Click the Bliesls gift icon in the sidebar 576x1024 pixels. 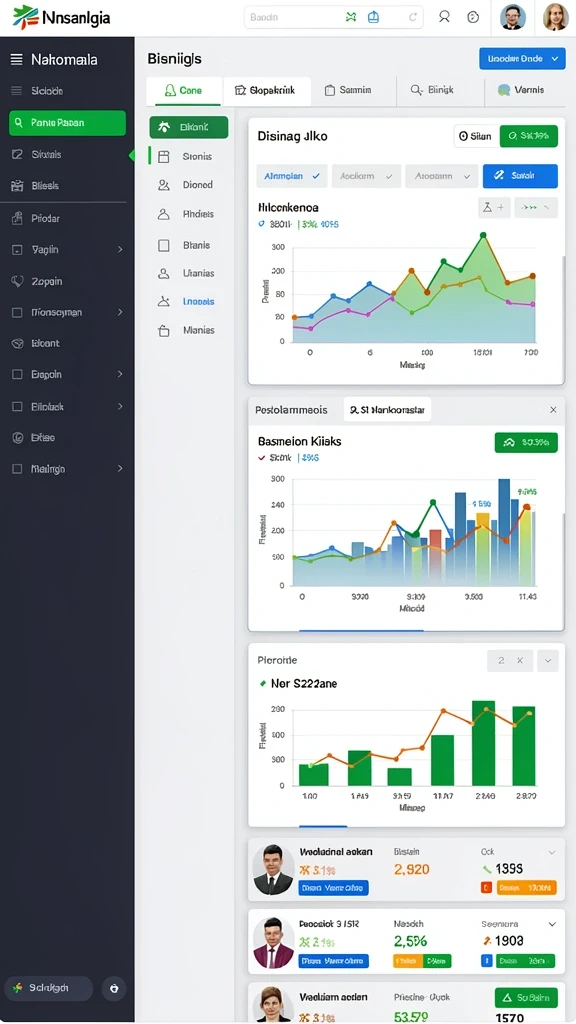[18, 186]
